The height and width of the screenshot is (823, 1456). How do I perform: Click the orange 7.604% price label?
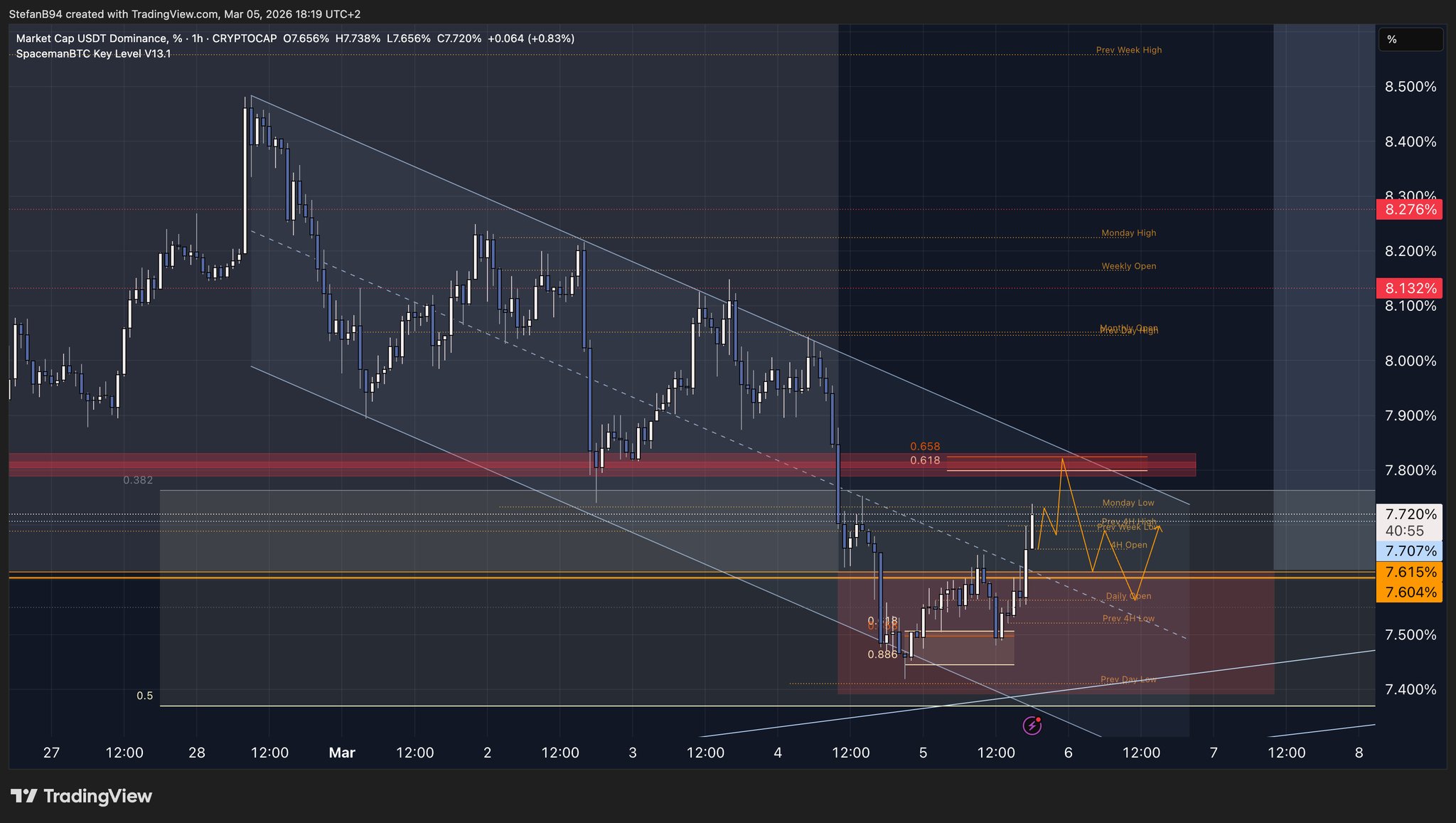click(1410, 592)
